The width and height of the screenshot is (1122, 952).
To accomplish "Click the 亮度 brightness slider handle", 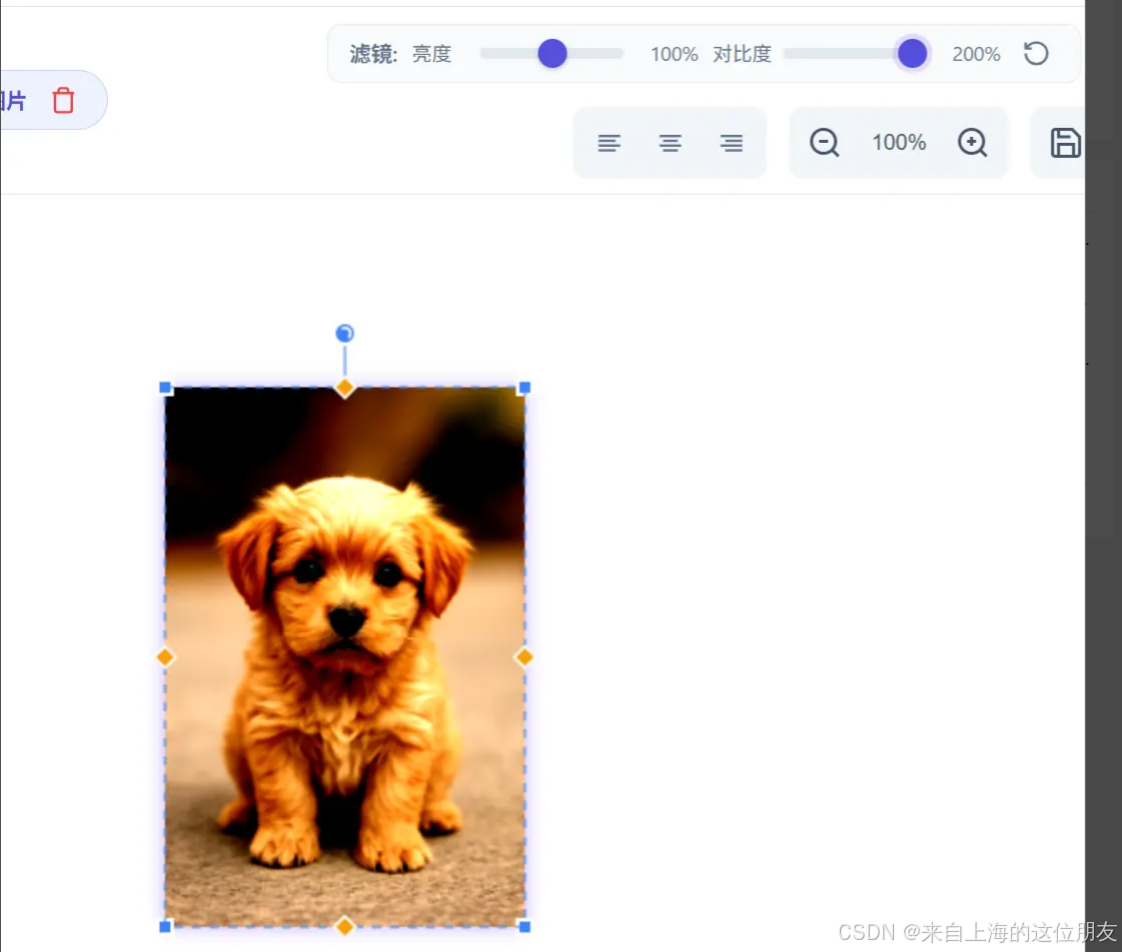I will [551, 54].
